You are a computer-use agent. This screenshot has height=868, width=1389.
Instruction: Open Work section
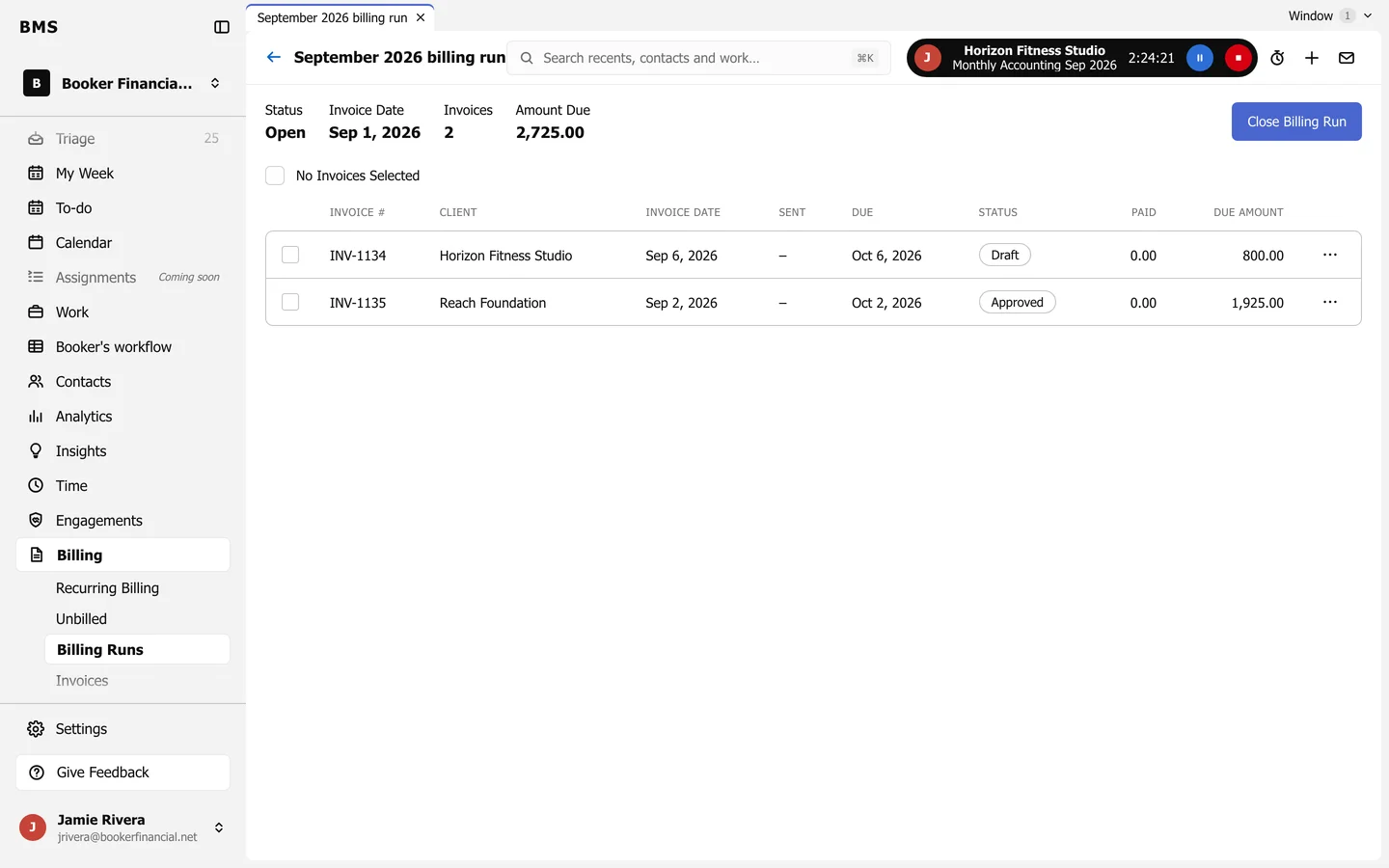tap(123, 312)
